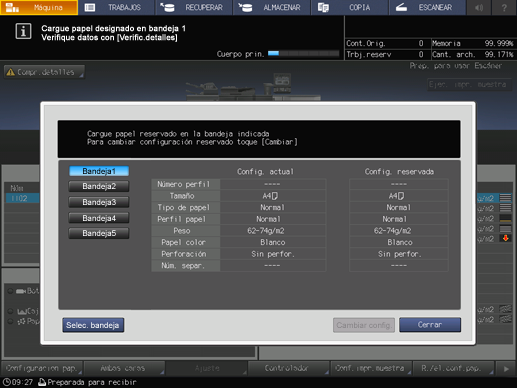
Task: Click the Cant. arch. 99.171% readout
Action: coord(473,54)
